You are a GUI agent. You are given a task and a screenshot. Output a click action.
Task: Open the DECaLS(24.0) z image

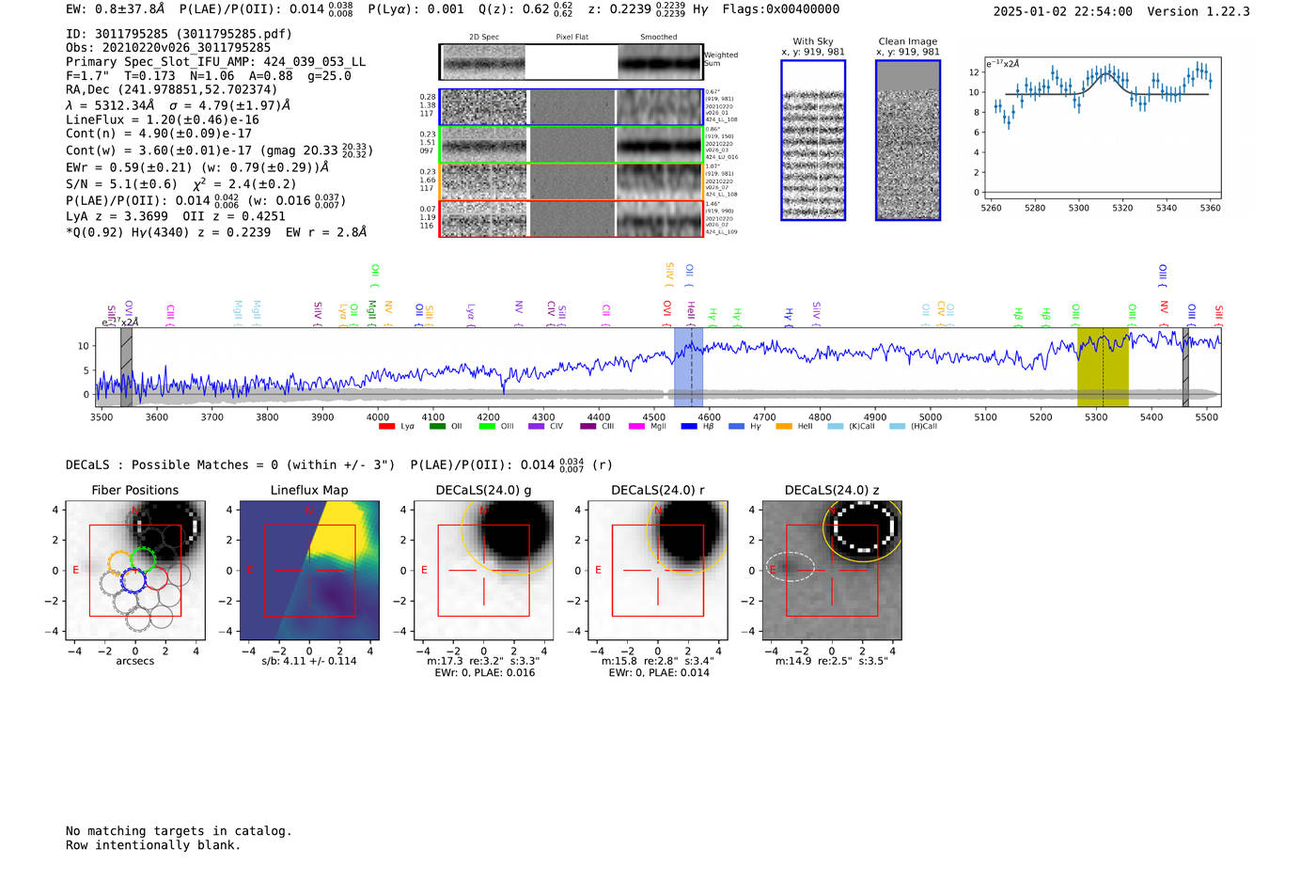click(831, 570)
